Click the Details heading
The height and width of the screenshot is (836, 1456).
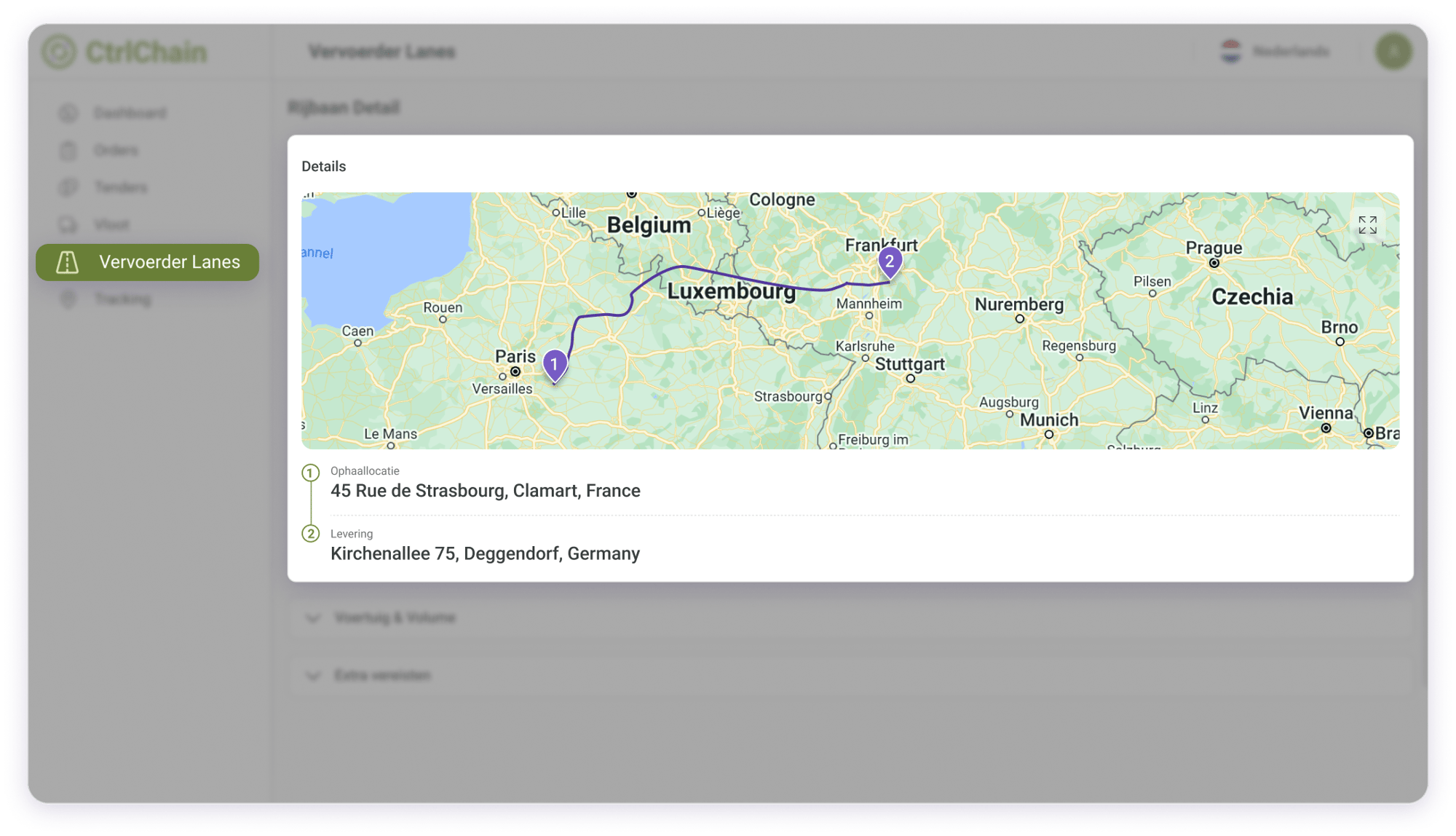click(324, 167)
